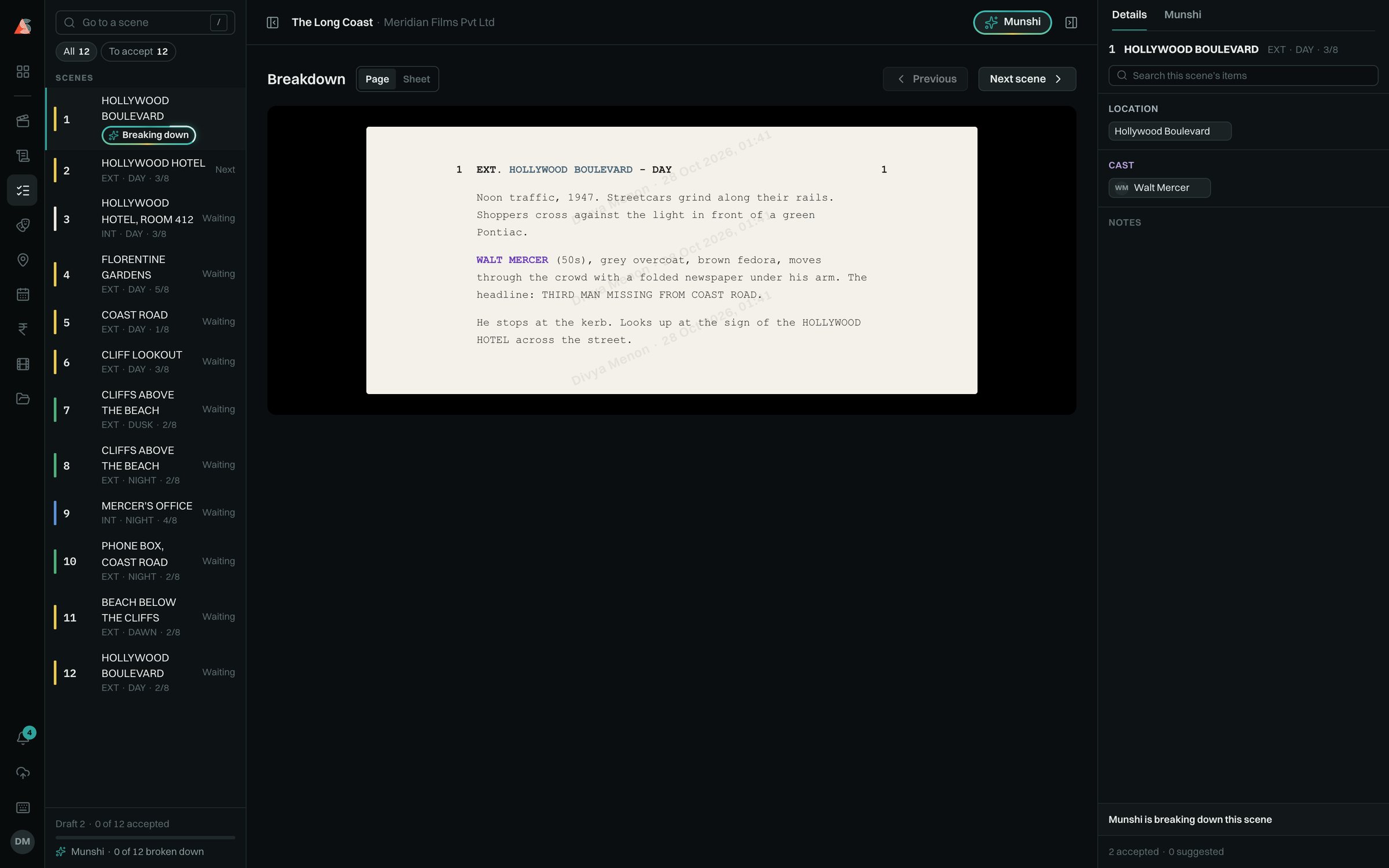Click the cloud upload icon
The width and height of the screenshot is (1389, 868).
click(x=23, y=773)
